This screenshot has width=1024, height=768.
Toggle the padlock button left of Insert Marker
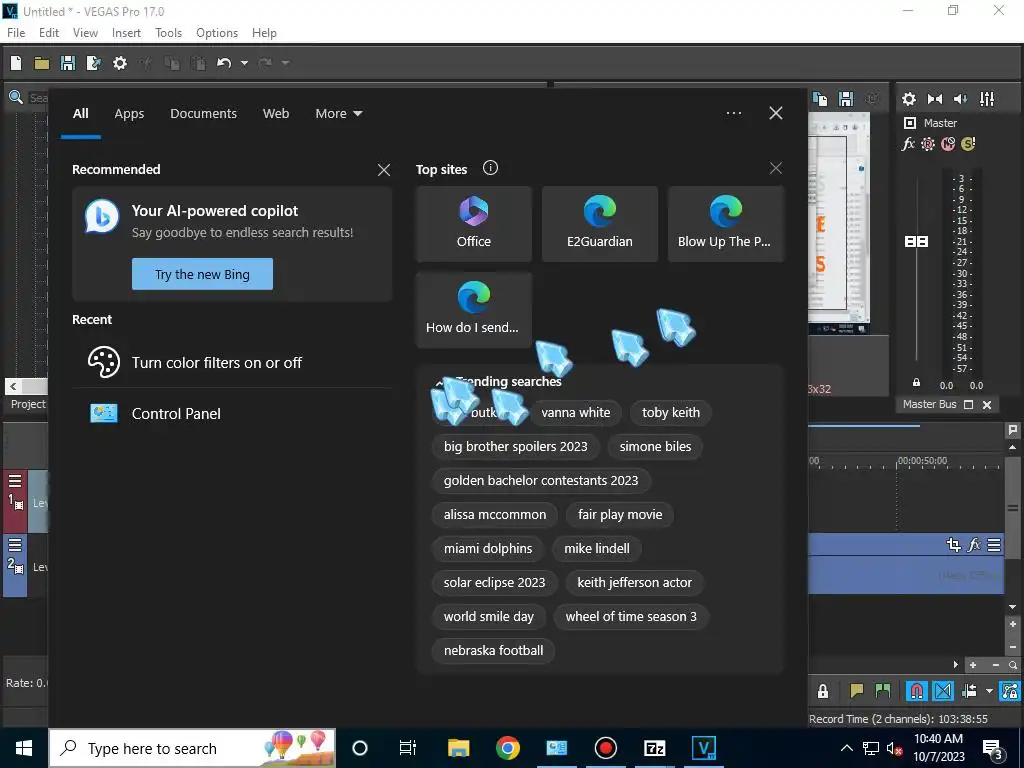pyautogui.click(x=823, y=690)
